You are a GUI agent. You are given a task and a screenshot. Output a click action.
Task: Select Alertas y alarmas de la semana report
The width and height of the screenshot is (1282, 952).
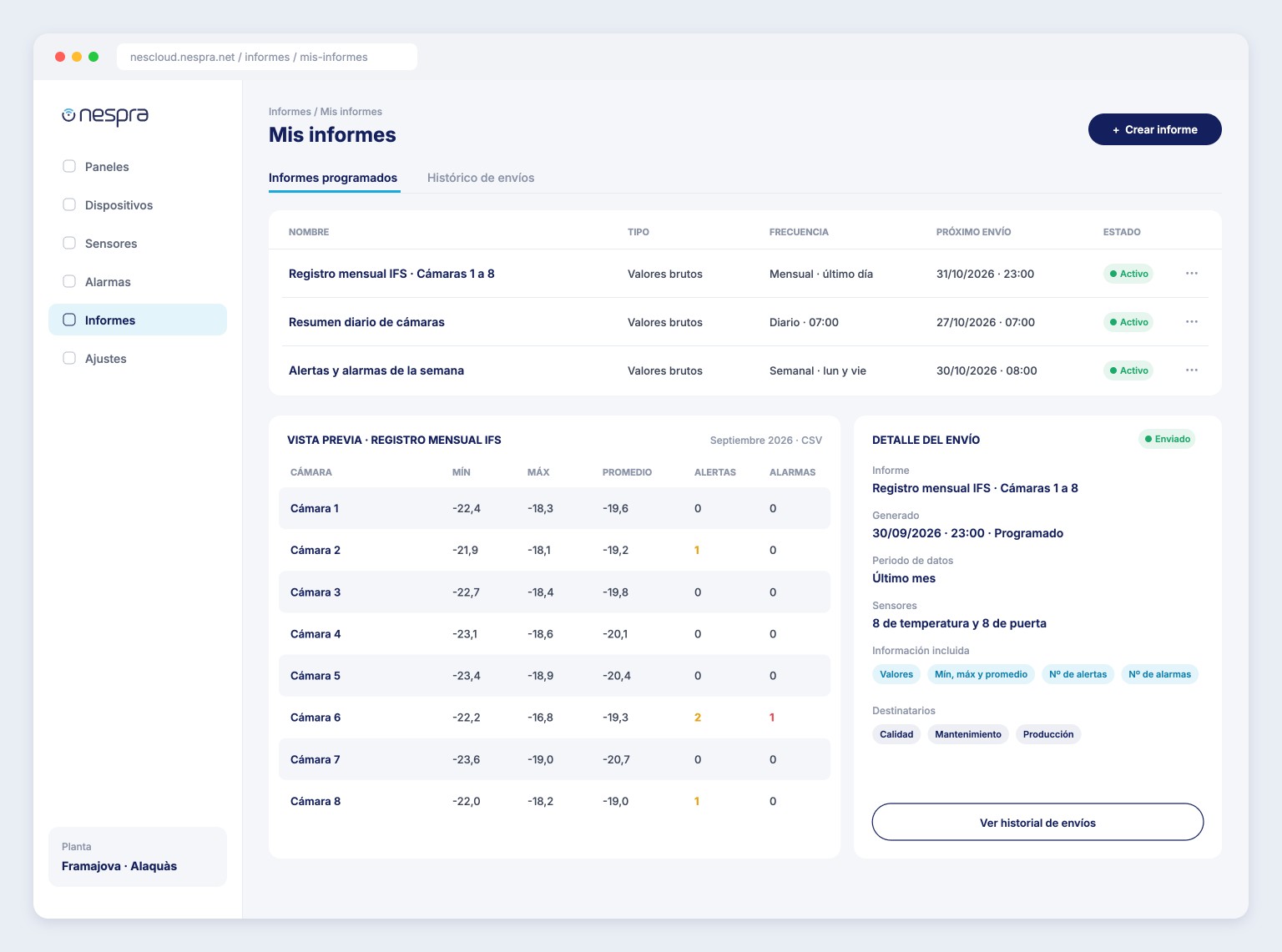click(745, 370)
